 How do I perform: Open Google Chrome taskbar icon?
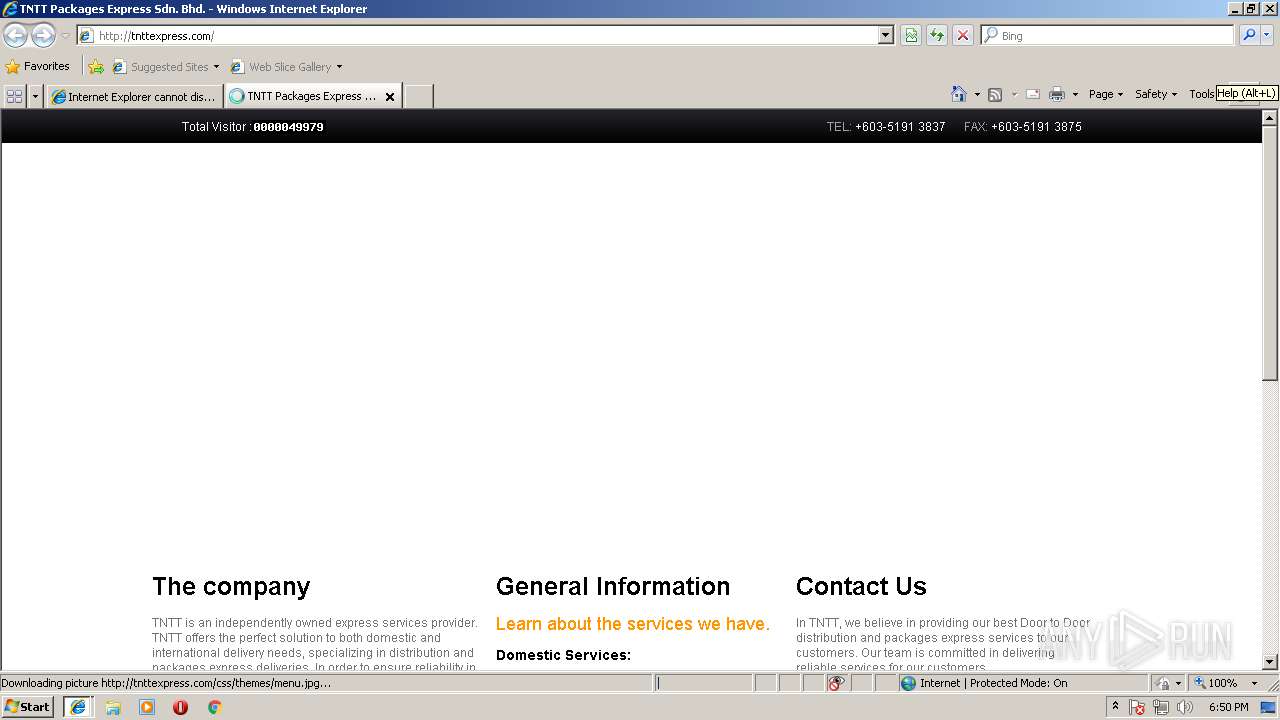(x=214, y=707)
